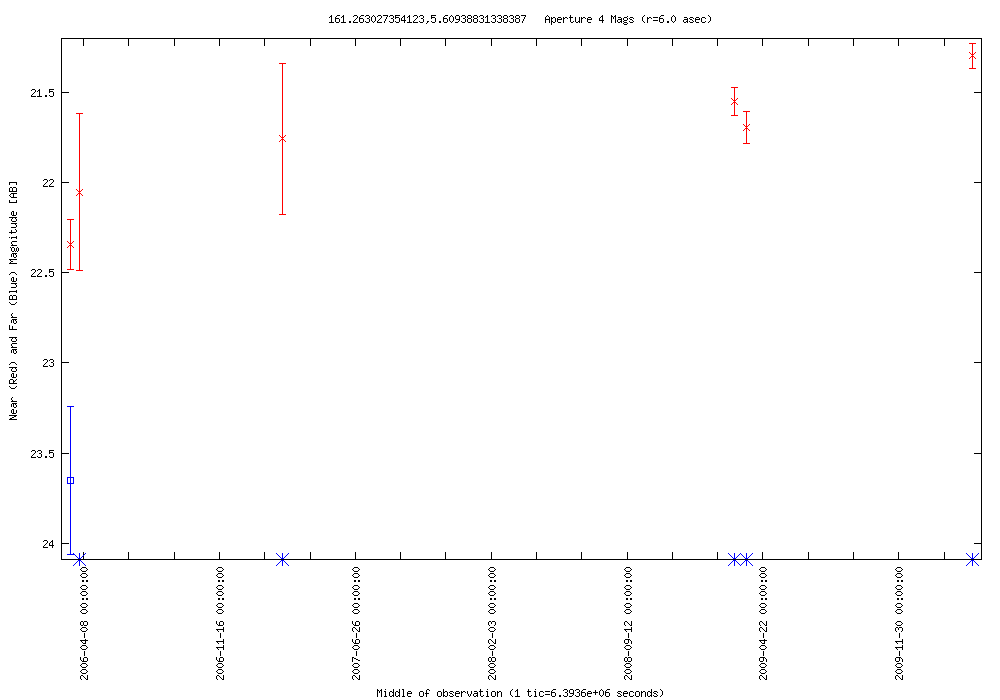Click the date label 2009-04-22 00:00:00
Screen dimensions: 1000x700
point(763,623)
